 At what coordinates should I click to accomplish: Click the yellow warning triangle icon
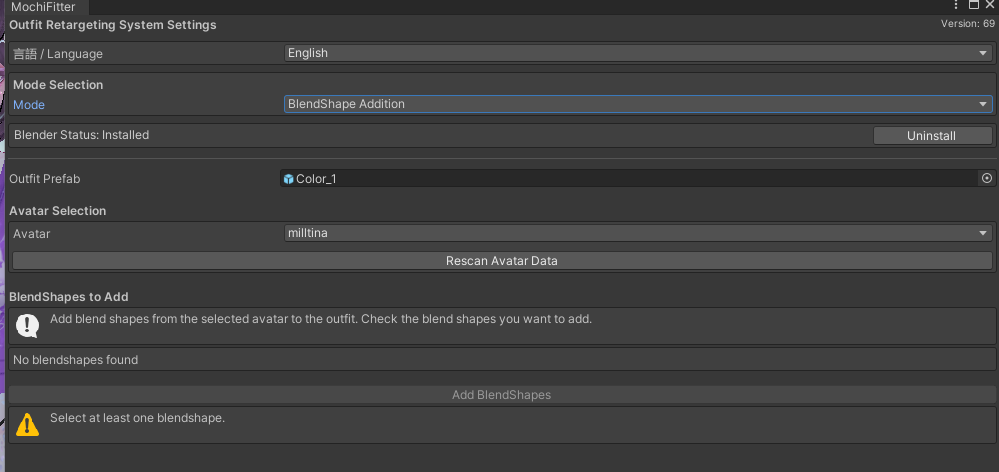[x=27, y=425]
